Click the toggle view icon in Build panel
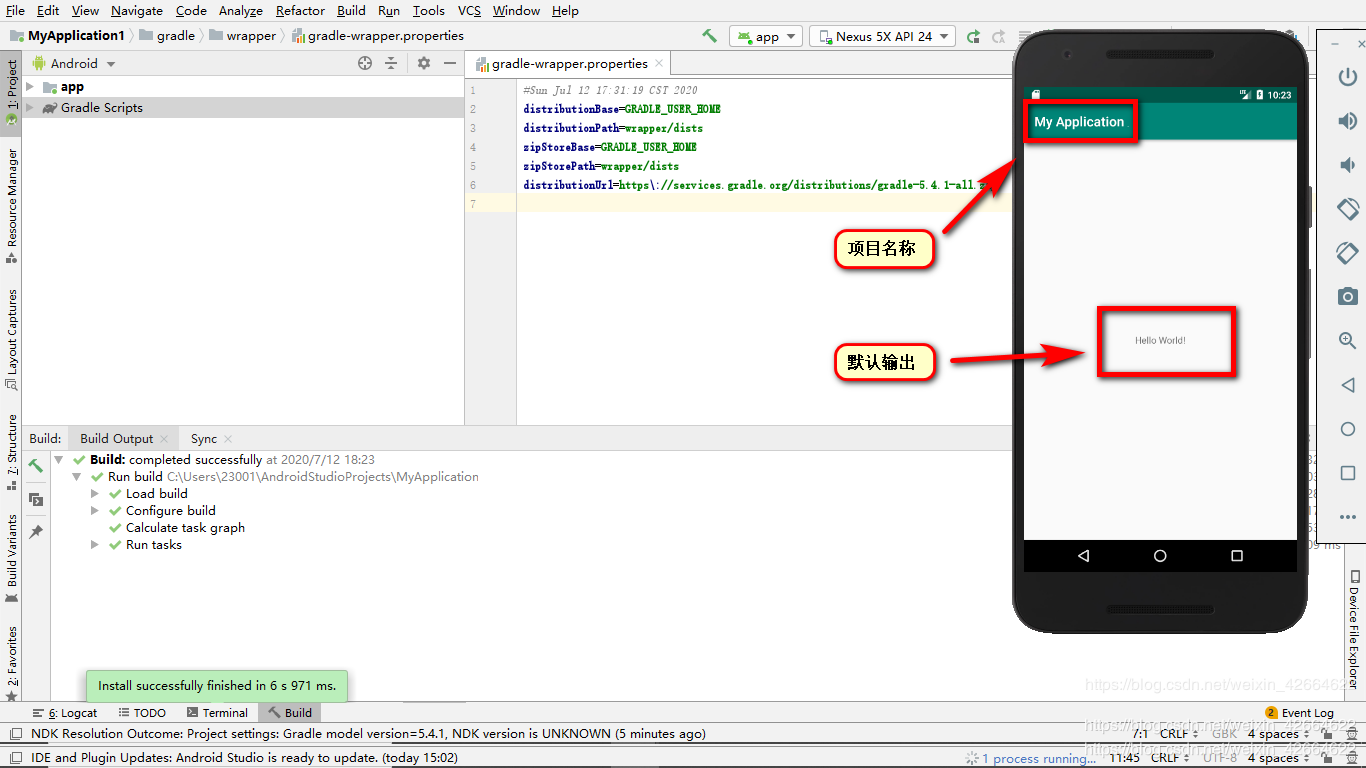Image resolution: width=1366 pixels, height=768 pixels. click(36, 499)
